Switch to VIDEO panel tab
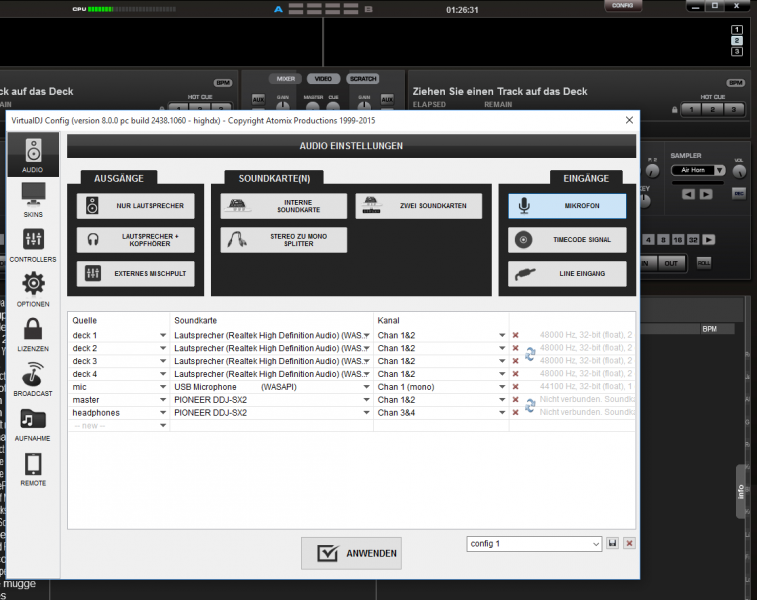757x600 pixels. [323, 79]
